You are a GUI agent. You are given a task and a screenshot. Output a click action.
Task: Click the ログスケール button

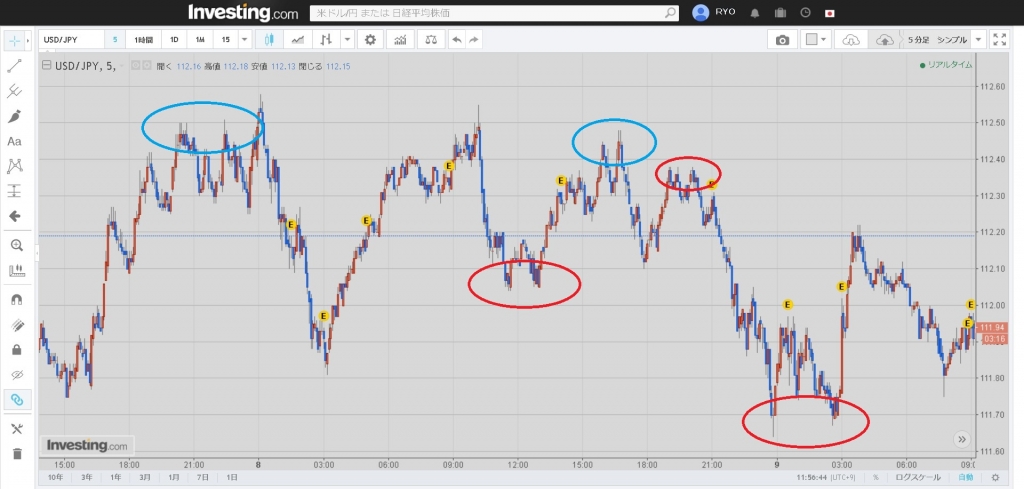(x=918, y=478)
